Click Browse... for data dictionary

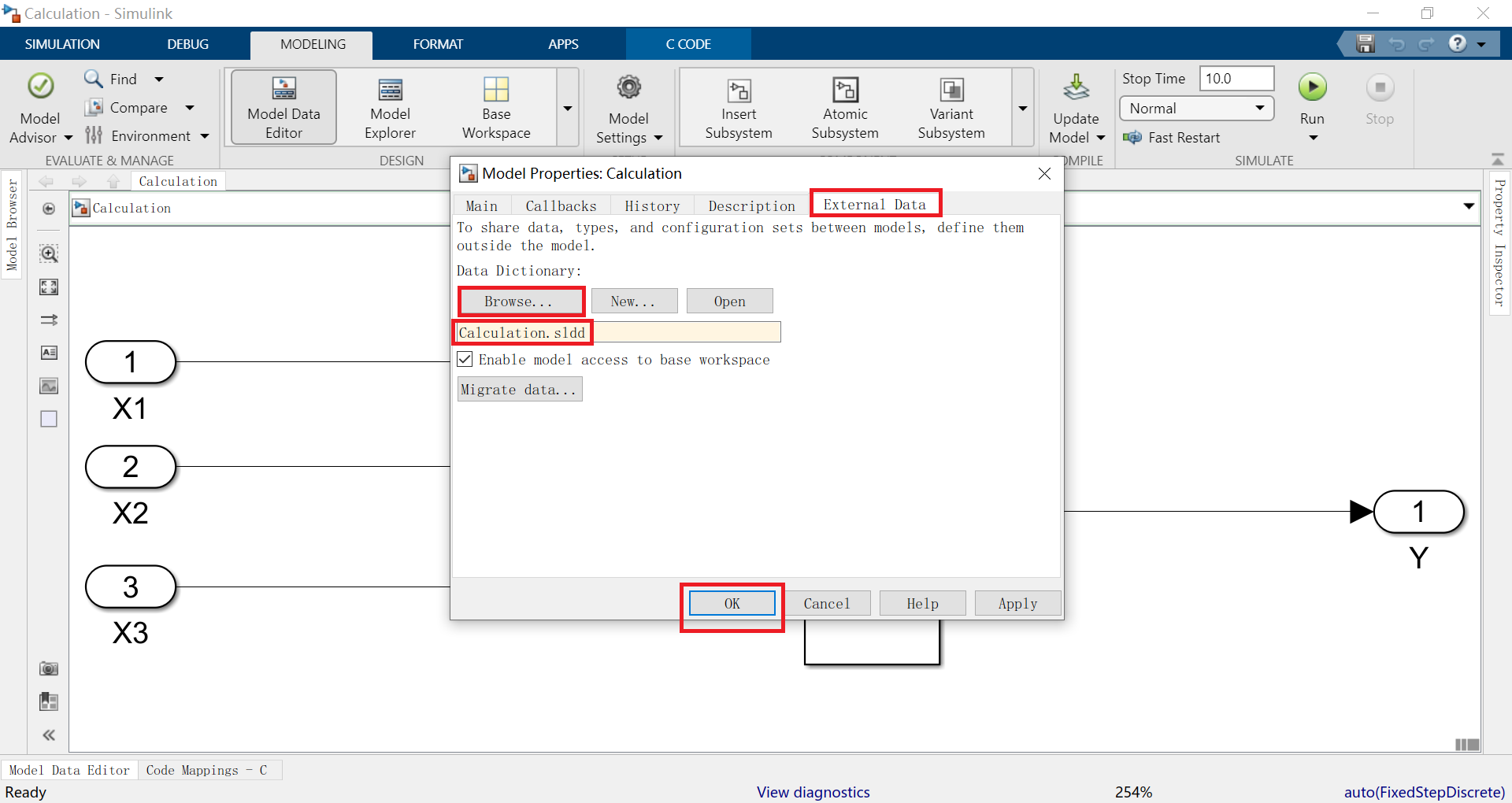coord(518,302)
